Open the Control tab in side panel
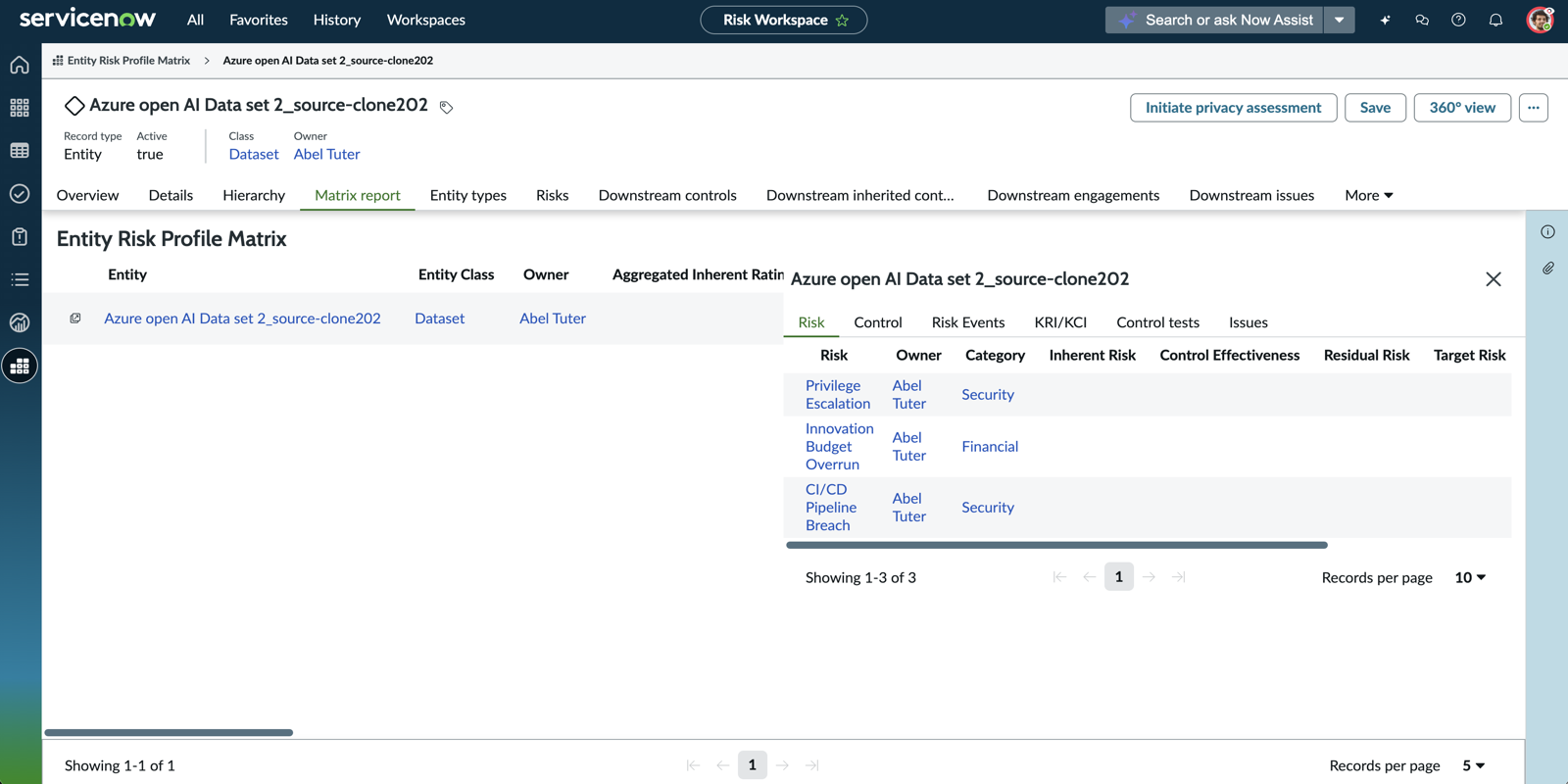The width and height of the screenshot is (1568, 784). [x=878, y=322]
